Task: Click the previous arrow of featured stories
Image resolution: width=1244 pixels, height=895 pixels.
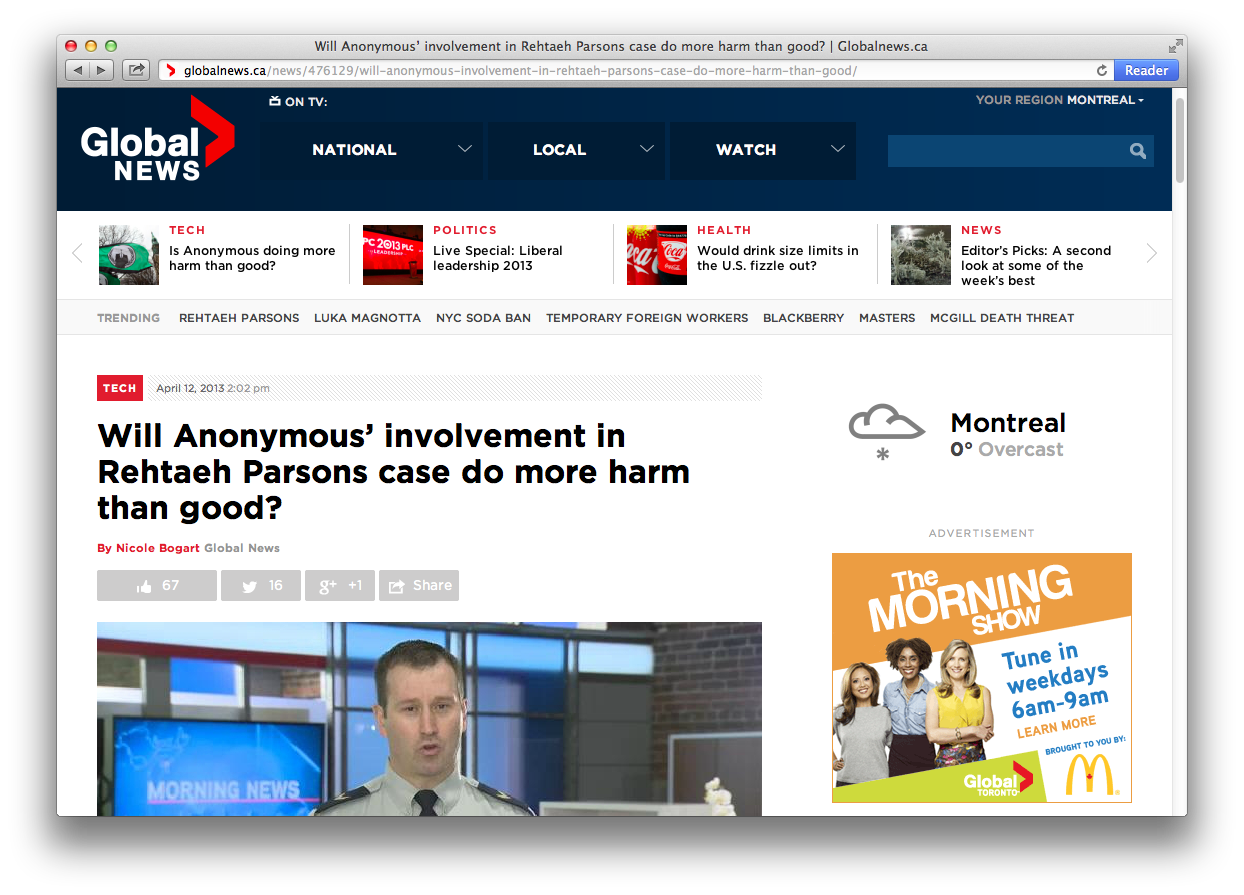Action: coord(77,253)
